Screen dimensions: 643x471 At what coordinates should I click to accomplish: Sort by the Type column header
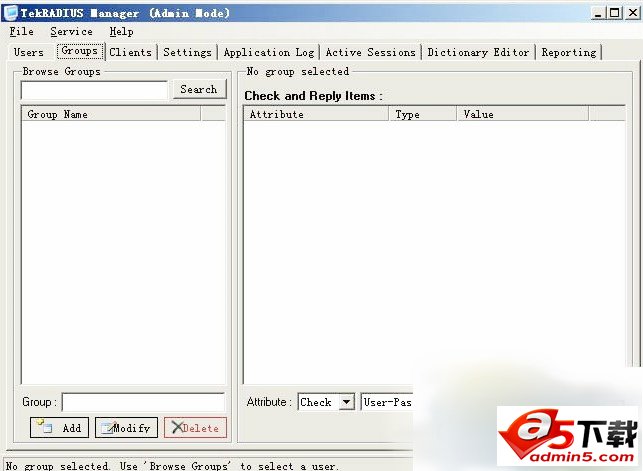[423, 114]
